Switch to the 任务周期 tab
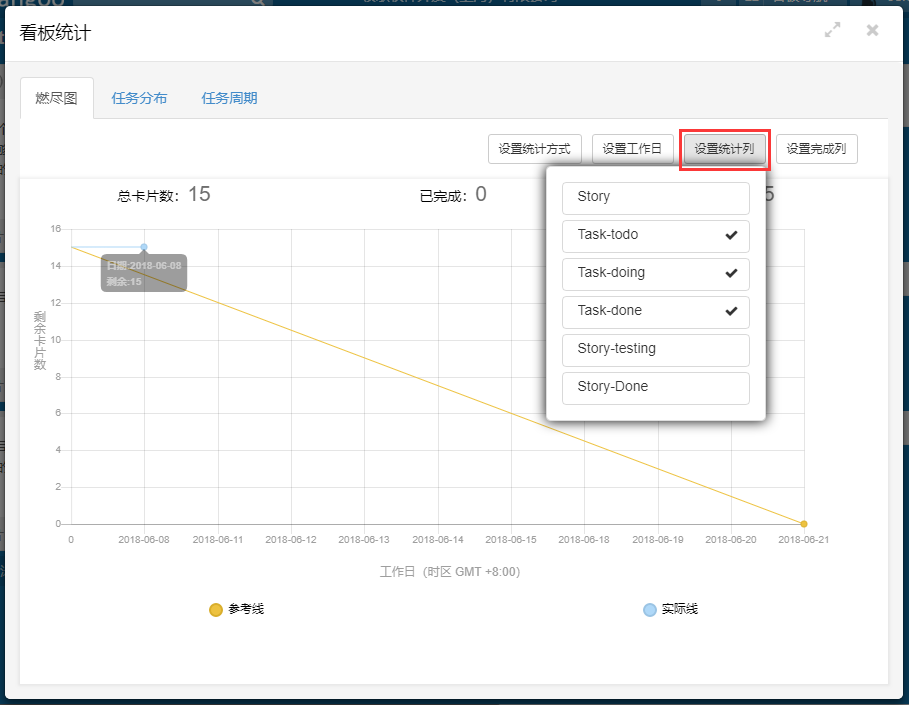Image resolution: width=909 pixels, height=705 pixels. [229, 98]
